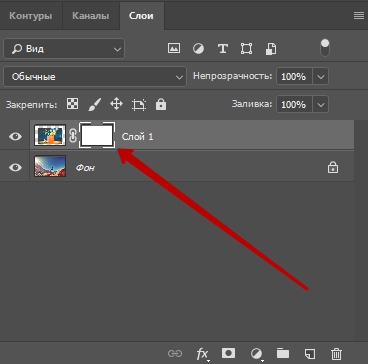Click the Фон layer name
The width and height of the screenshot is (368, 364).
pyautogui.click(x=85, y=167)
